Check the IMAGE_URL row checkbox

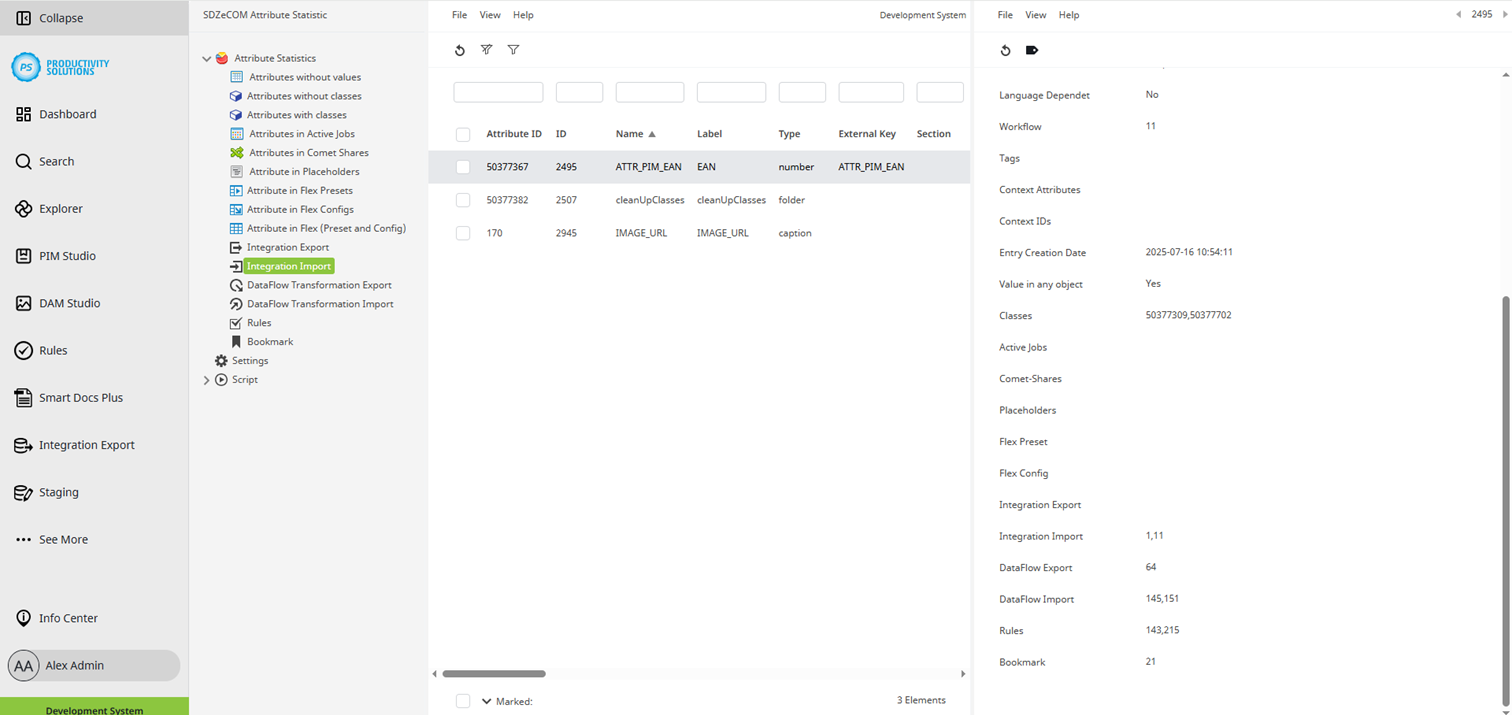463,233
